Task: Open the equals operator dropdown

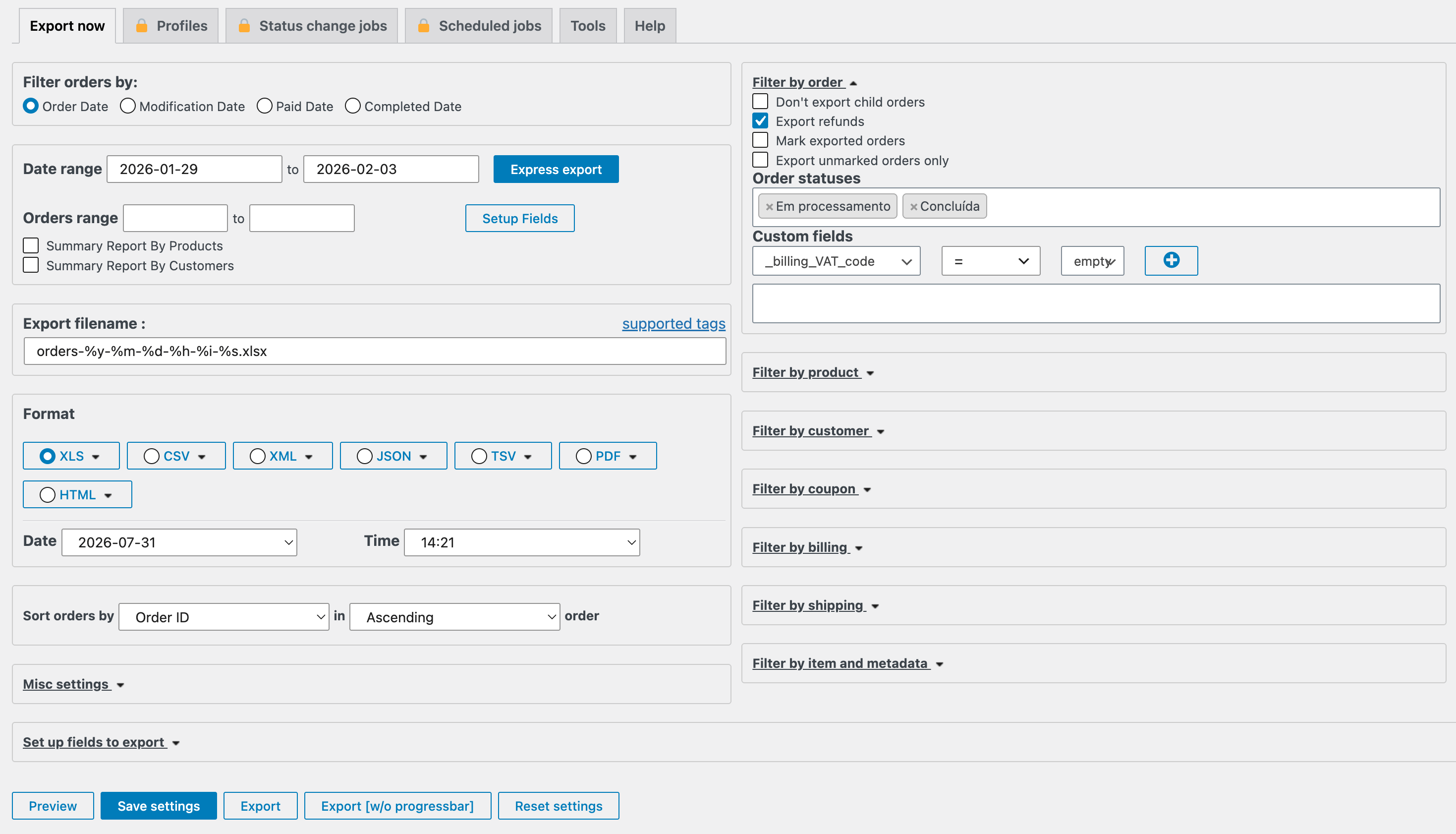Action: [x=991, y=261]
